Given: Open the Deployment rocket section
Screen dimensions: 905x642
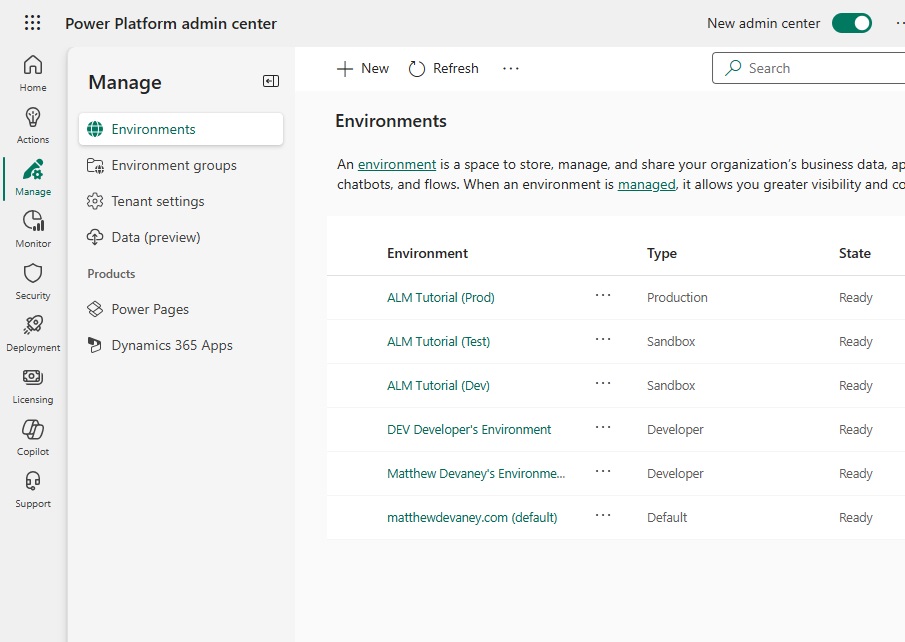Looking at the screenshot, I should 33,333.
